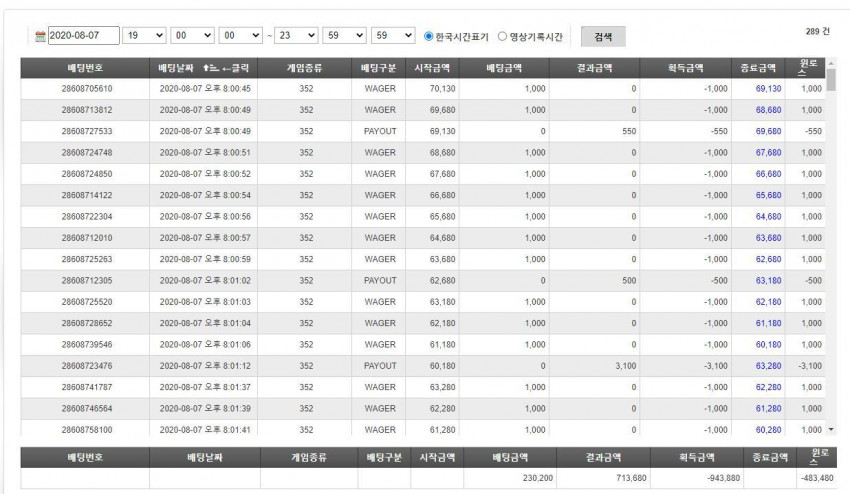Click the scrollbar down arrow
This screenshot has width=850, height=494.
(x=831, y=429)
